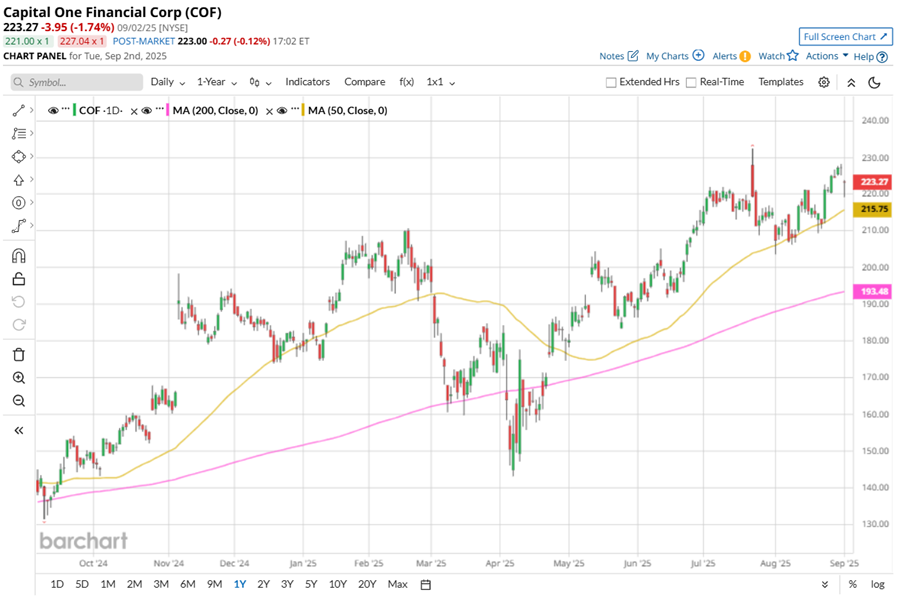Viewport: 903px width, 604px height.
Task: Select the 6M time range
Action: (x=188, y=584)
